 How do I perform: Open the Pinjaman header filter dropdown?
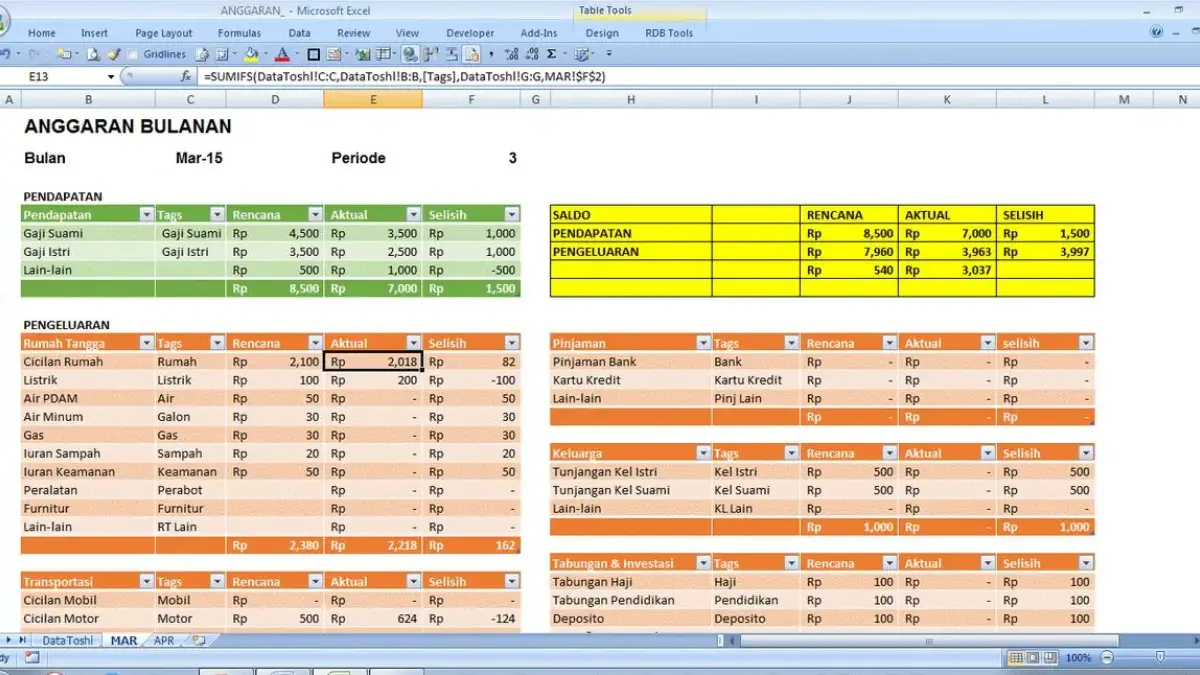coord(702,343)
